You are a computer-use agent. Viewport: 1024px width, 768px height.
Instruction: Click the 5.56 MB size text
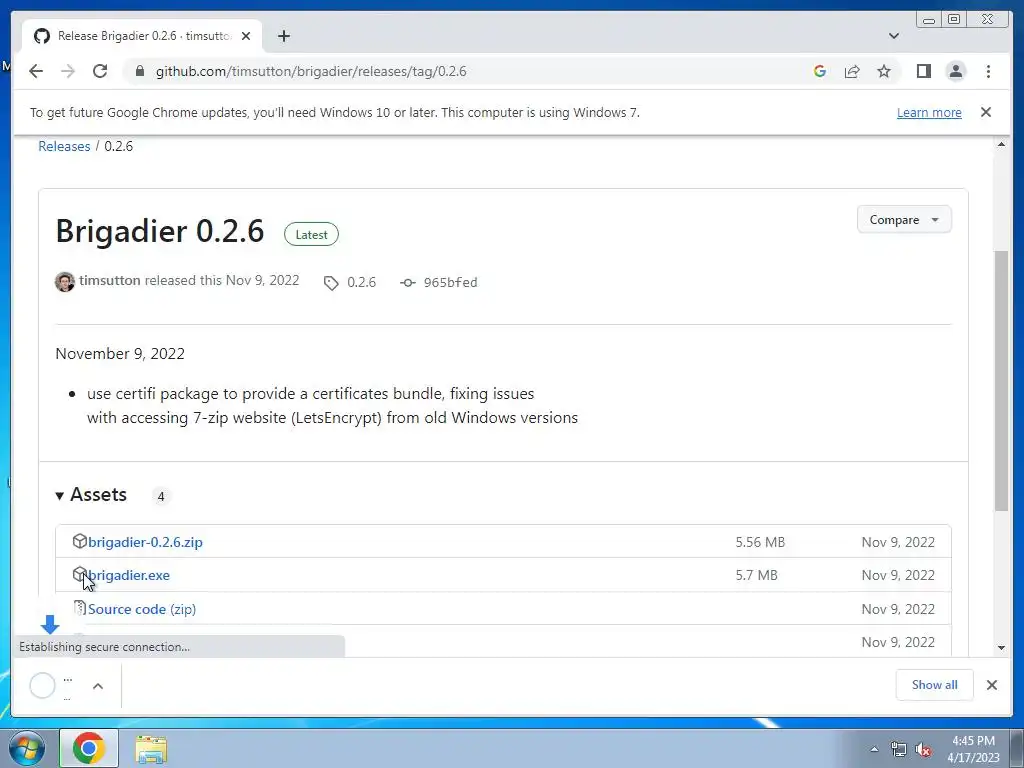(x=760, y=542)
